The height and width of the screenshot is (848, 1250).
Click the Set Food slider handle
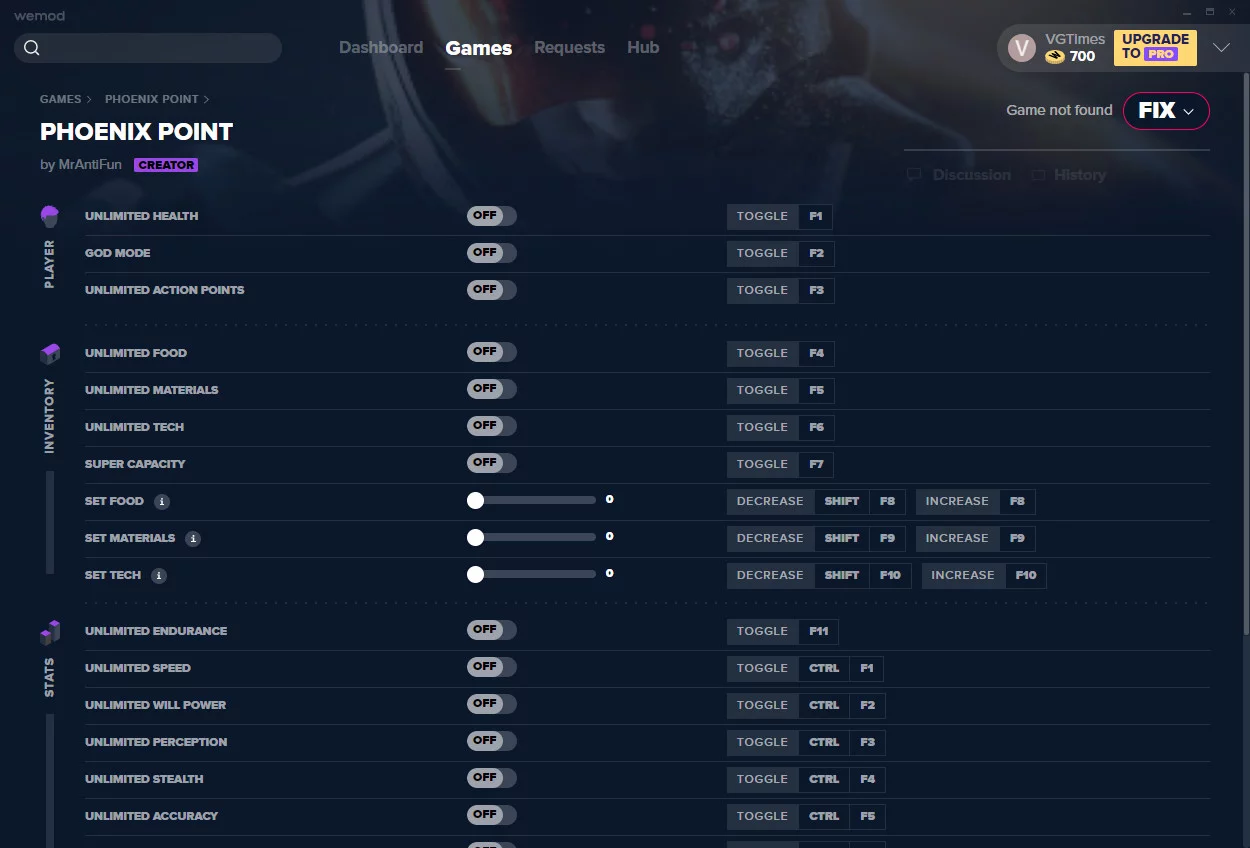tap(475, 501)
